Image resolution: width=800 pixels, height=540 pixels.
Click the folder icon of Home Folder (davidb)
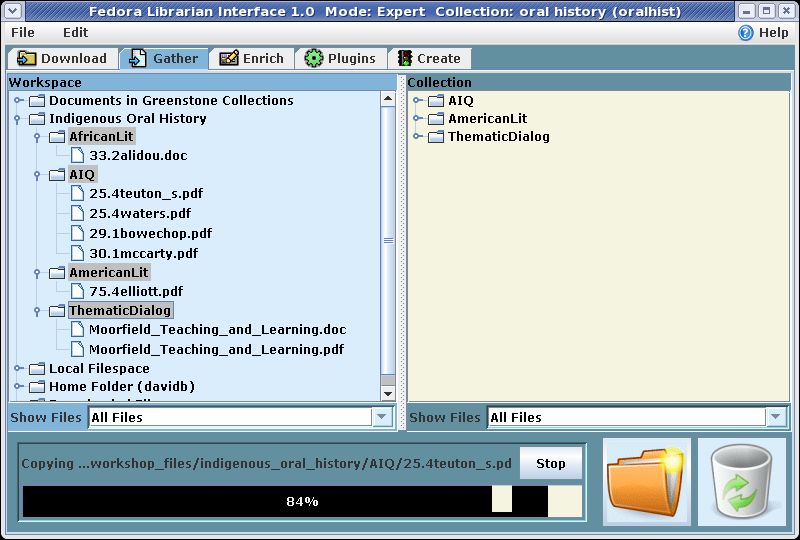[37, 386]
